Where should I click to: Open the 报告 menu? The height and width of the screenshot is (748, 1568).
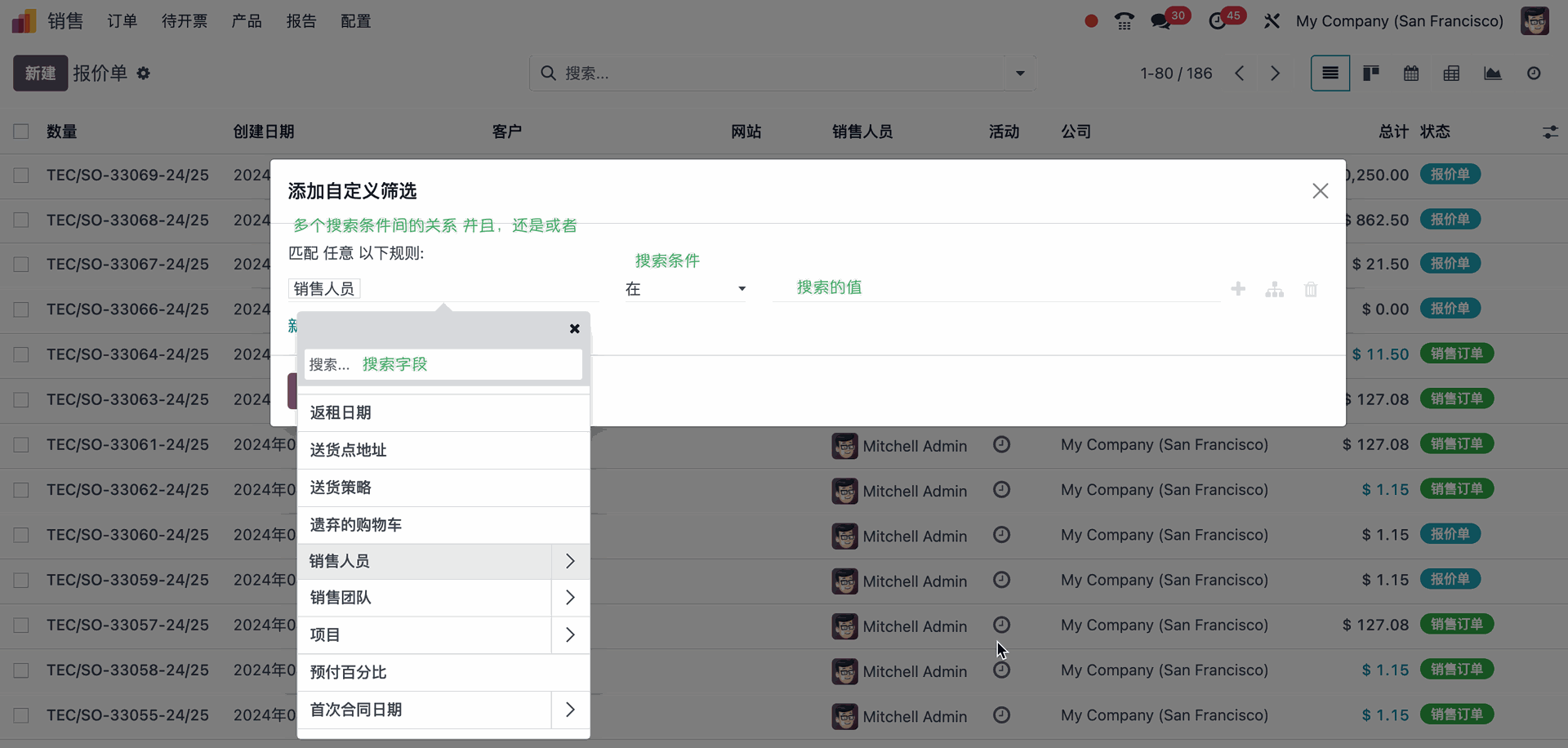click(x=301, y=21)
